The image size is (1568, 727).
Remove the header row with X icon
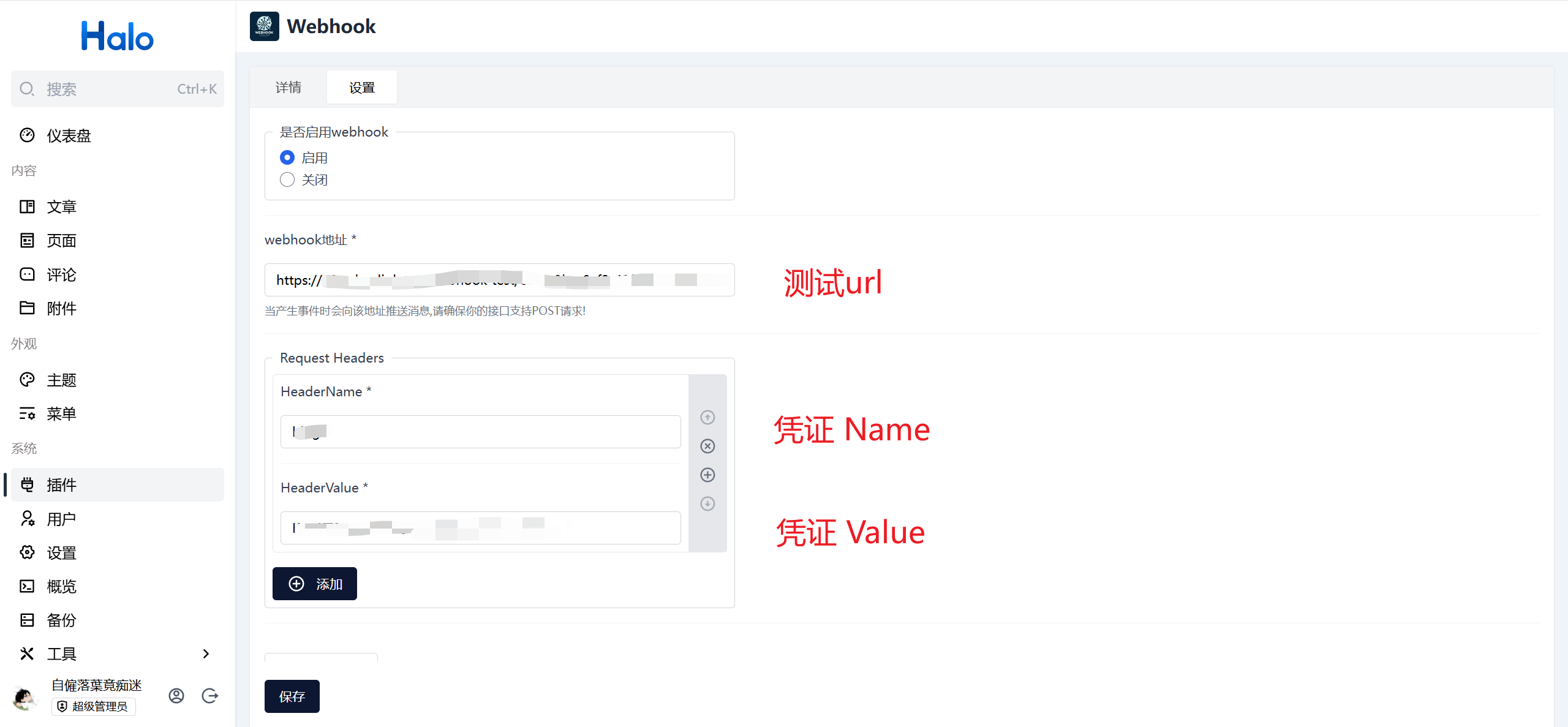pos(707,446)
